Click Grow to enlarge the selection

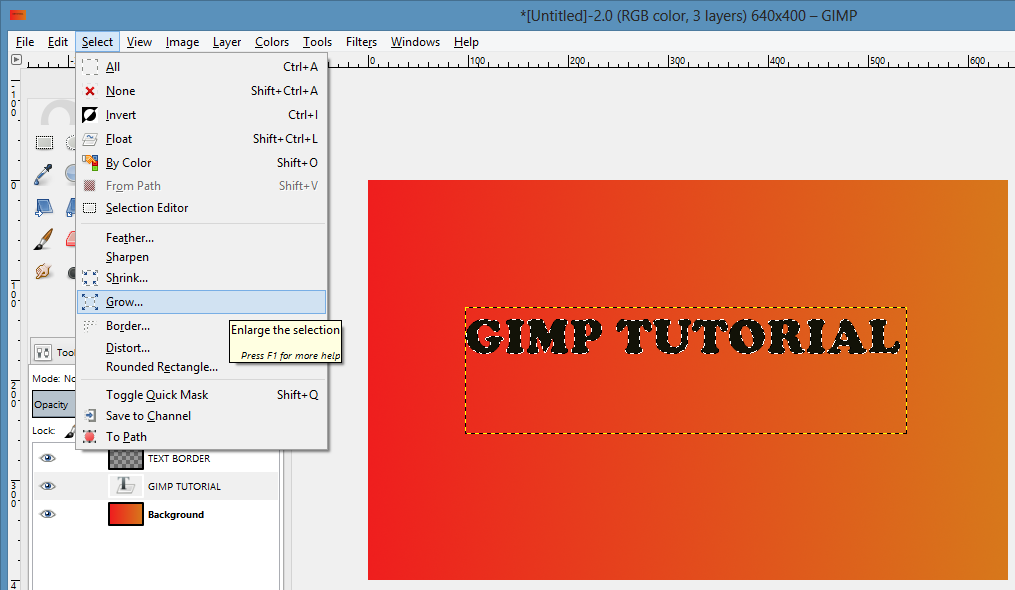[201, 302]
